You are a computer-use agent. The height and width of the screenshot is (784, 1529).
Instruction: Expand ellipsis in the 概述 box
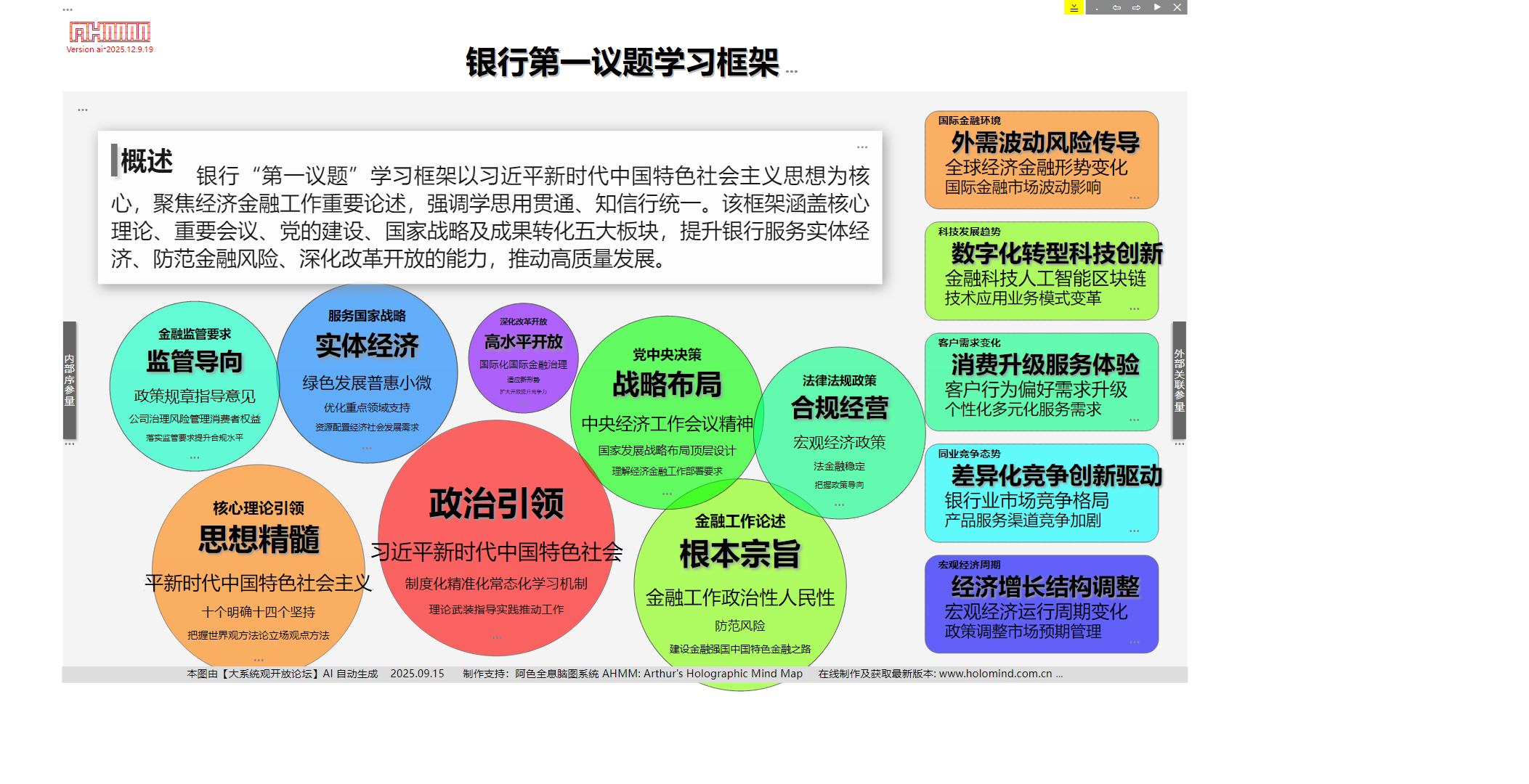[862, 147]
